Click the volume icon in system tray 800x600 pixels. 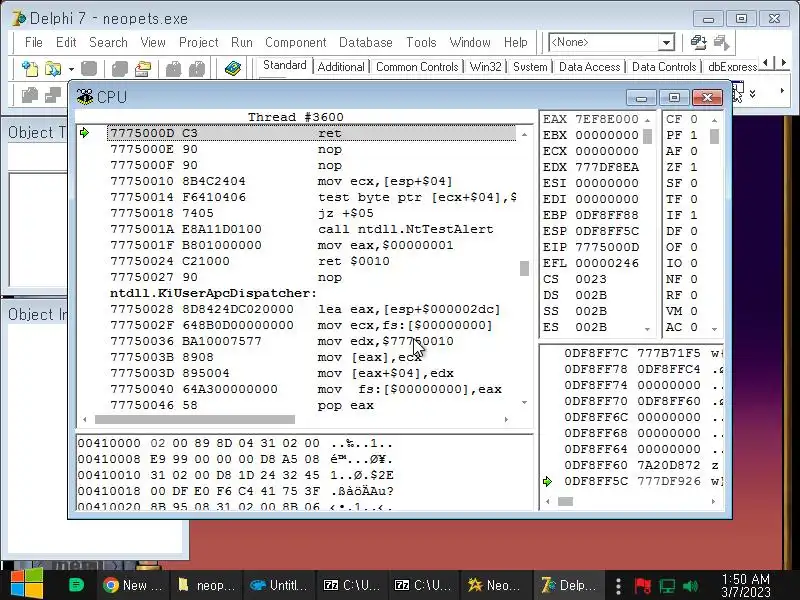[690, 586]
